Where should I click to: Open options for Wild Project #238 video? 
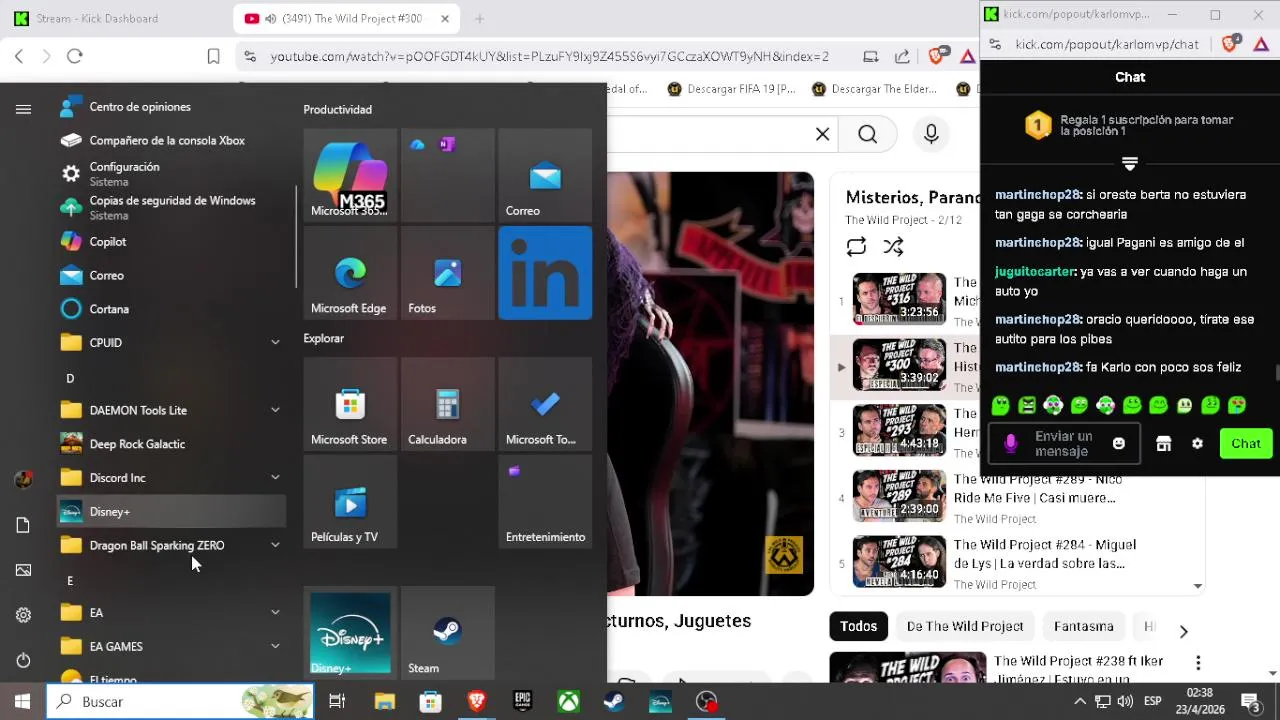point(1197,663)
